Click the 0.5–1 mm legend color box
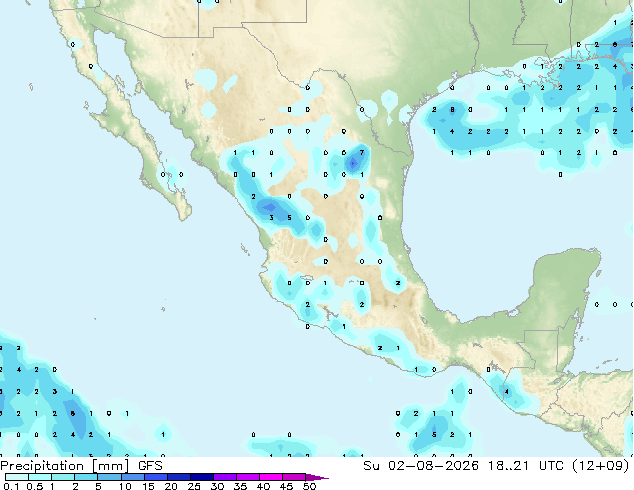Screen dimensions: 634x490 [x=40, y=477]
